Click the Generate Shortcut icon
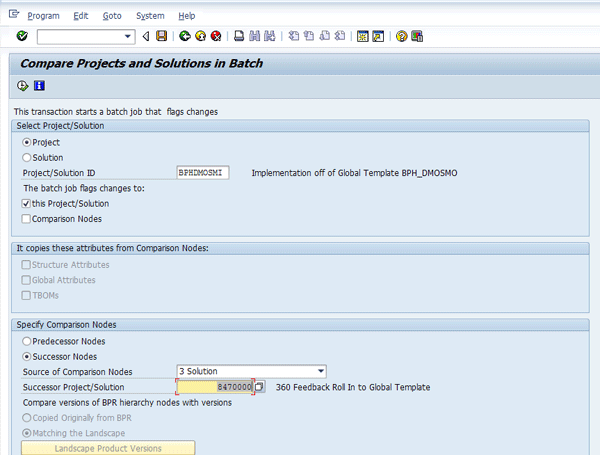This screenshot has width=600, height=455. [x=378, y=36]
